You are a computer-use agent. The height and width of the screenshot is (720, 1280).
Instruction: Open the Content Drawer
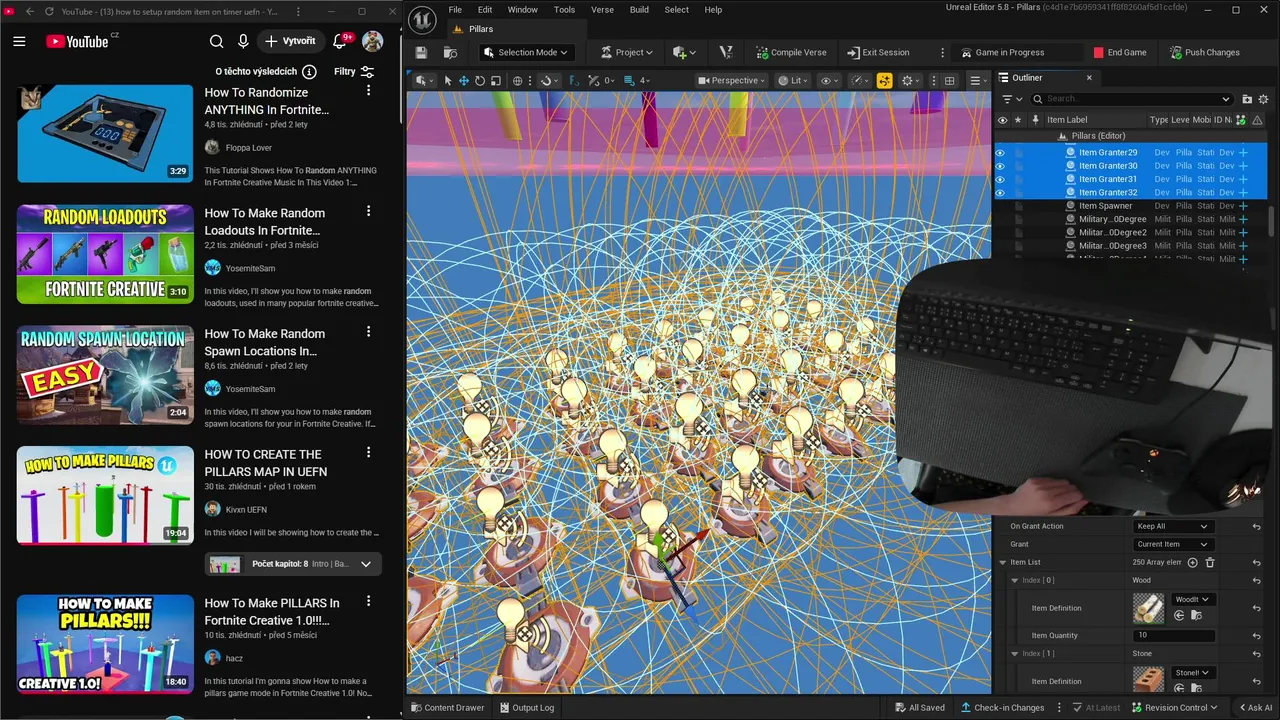(x=447, y=707)
